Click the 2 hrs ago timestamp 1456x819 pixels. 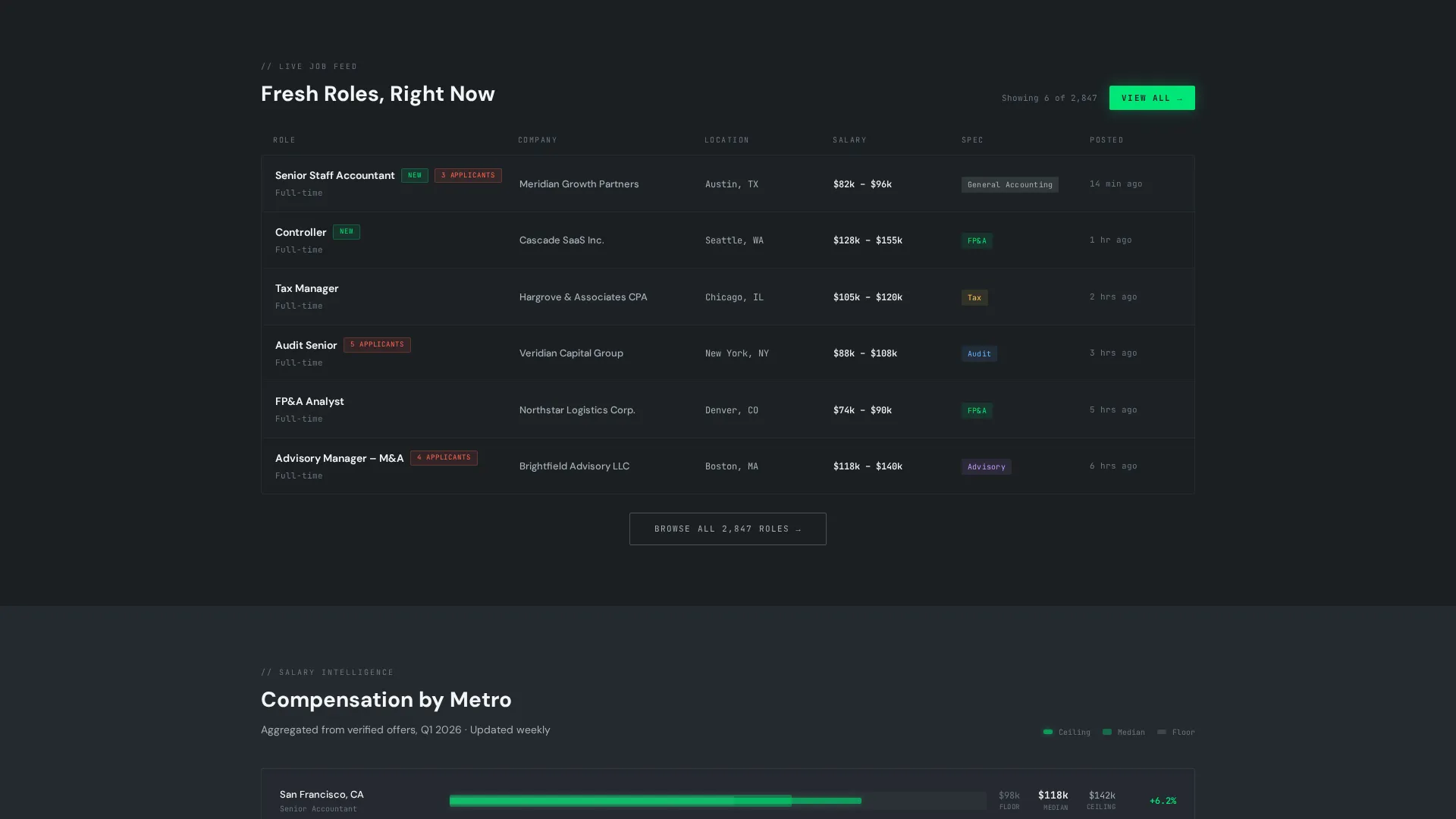coord(1113,297)
